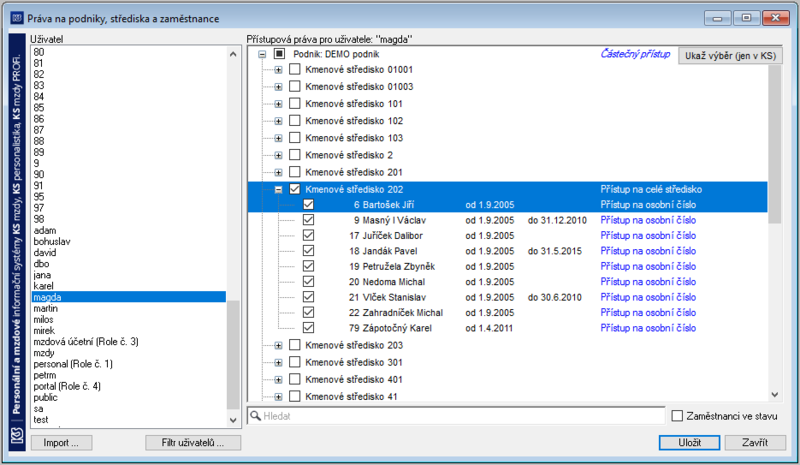Click Ukaž výběr (jen v KS) button

tap(730, 56)
